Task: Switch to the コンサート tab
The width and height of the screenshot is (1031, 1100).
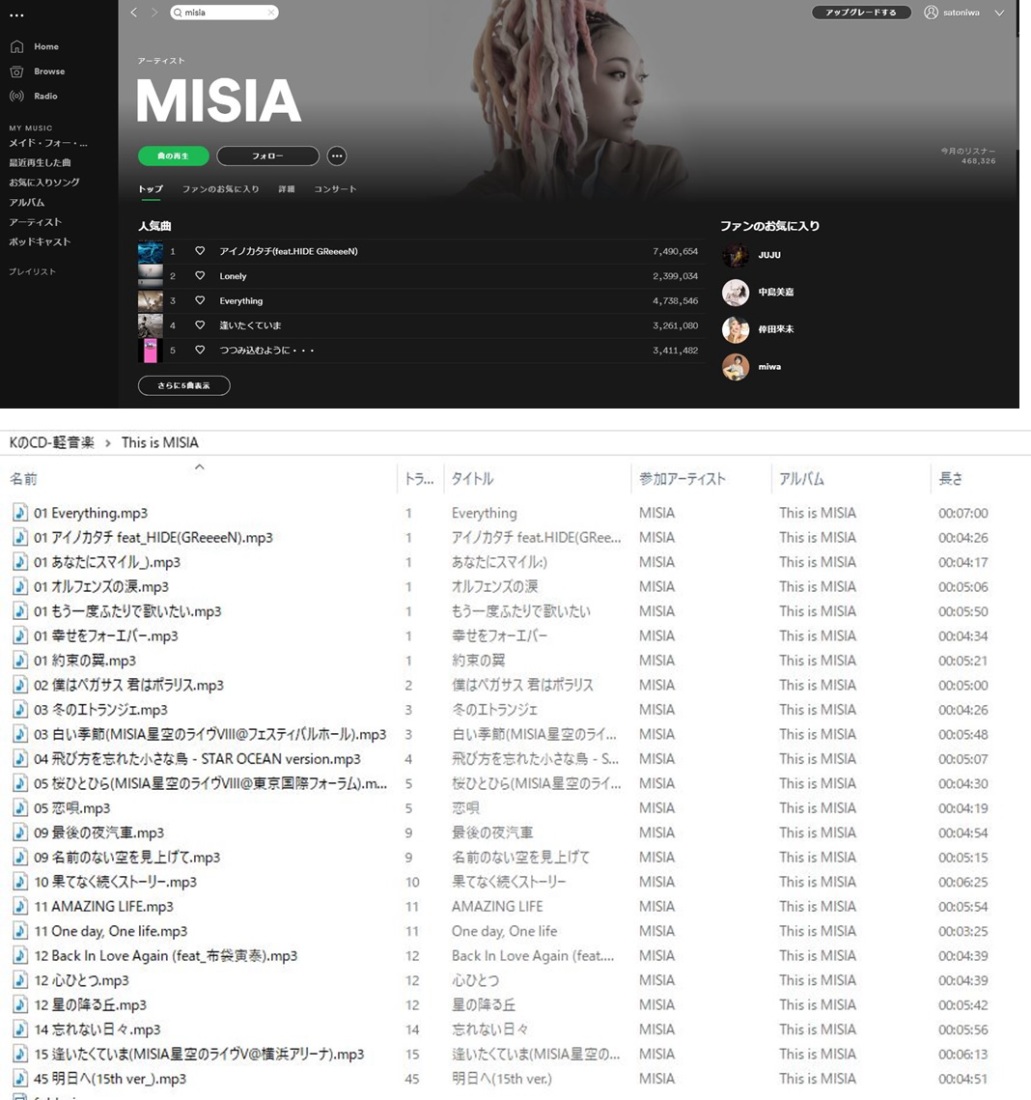Action: [335, 189]
